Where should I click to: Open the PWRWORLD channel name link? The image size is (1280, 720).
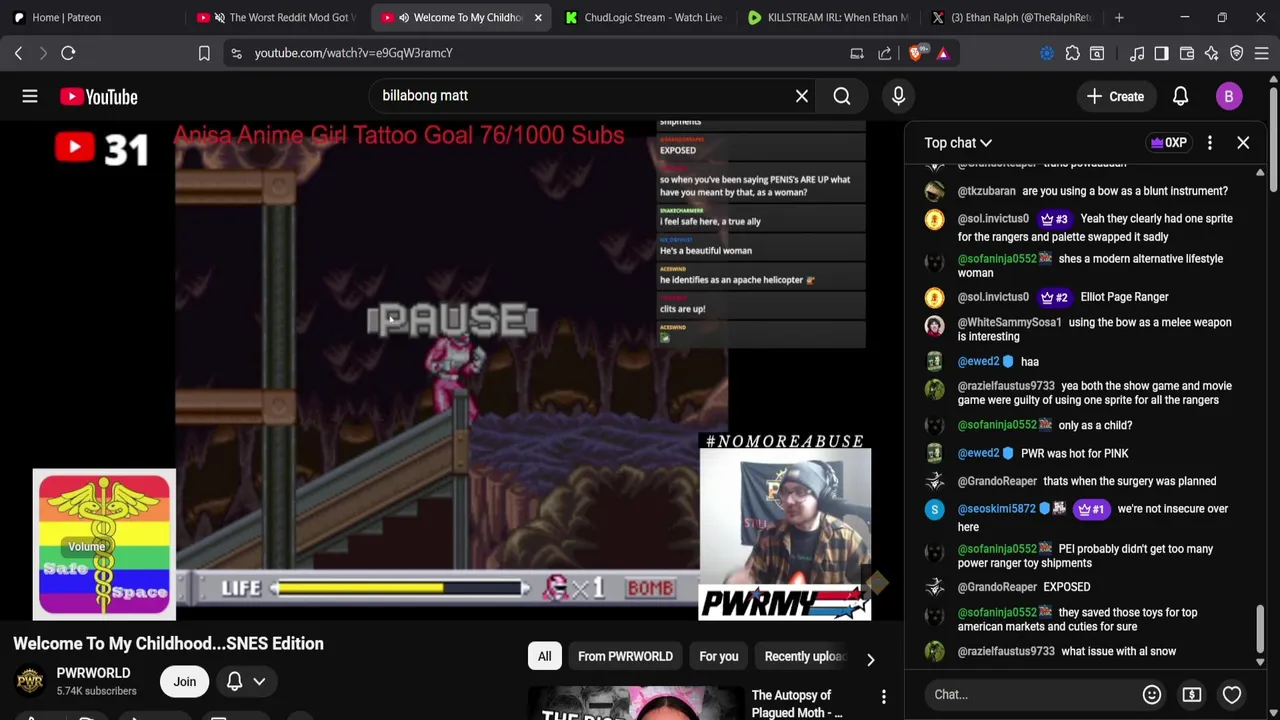(93, 673)
